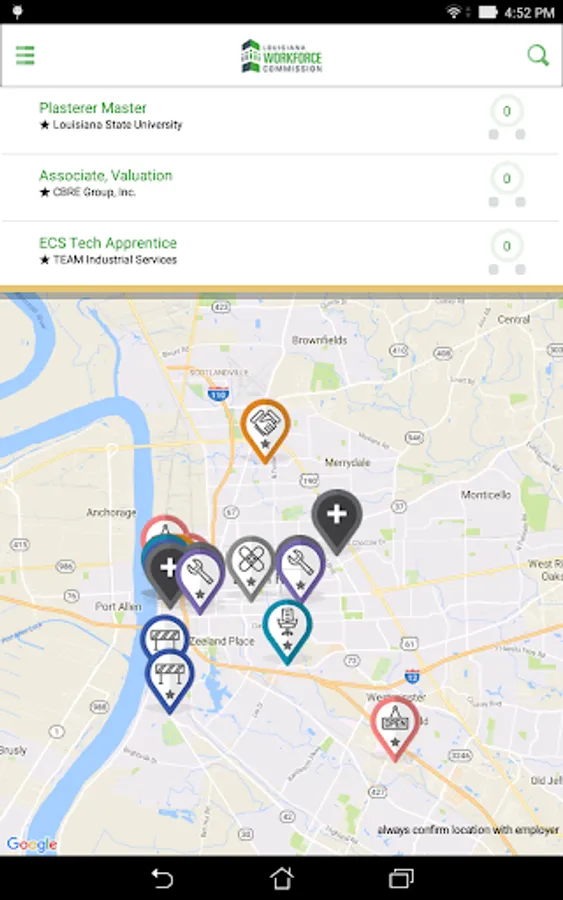Open the hamburger menu
The image size is (563, 900).
[x=25, y=56]
